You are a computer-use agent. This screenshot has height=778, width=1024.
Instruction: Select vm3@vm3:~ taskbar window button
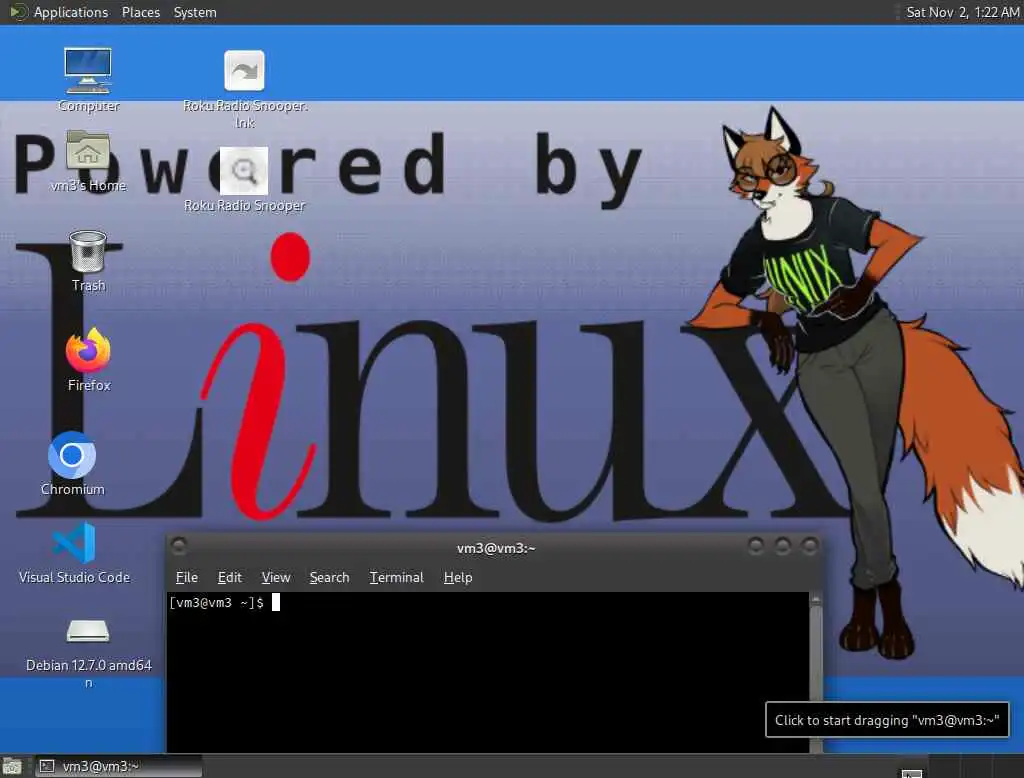tap(119, 766)
